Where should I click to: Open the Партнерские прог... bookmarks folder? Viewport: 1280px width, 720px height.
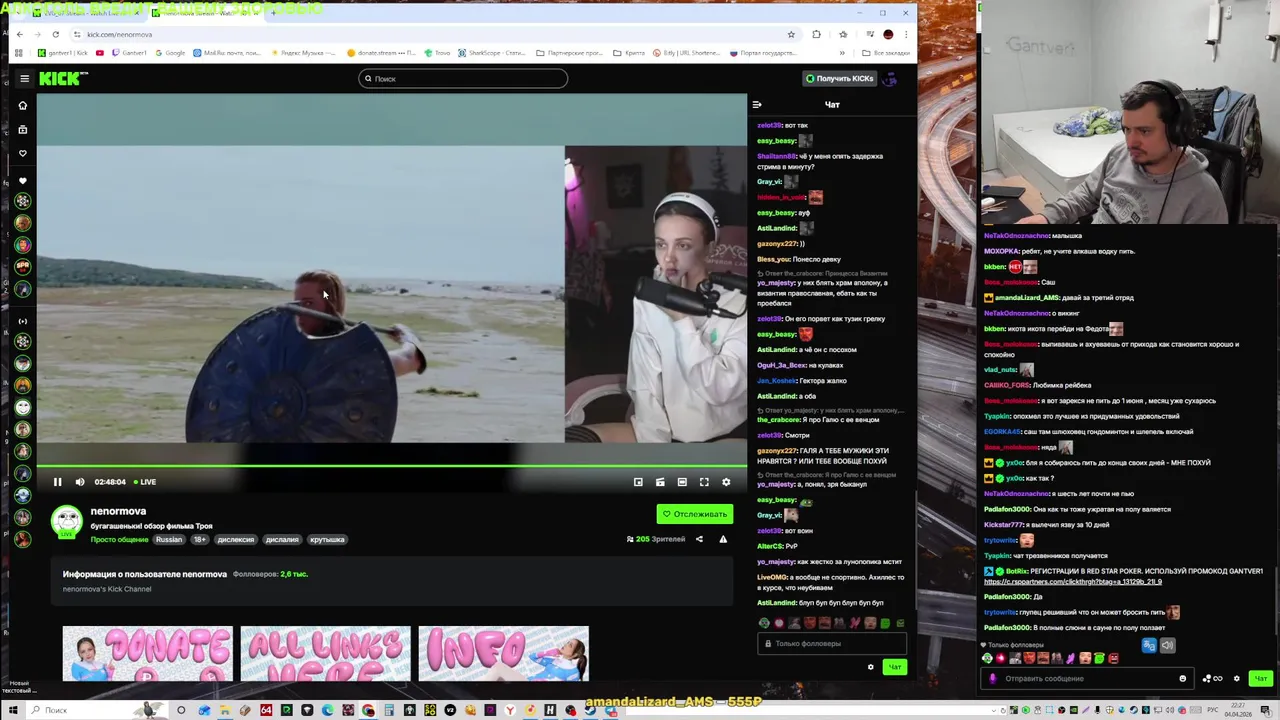569,53
